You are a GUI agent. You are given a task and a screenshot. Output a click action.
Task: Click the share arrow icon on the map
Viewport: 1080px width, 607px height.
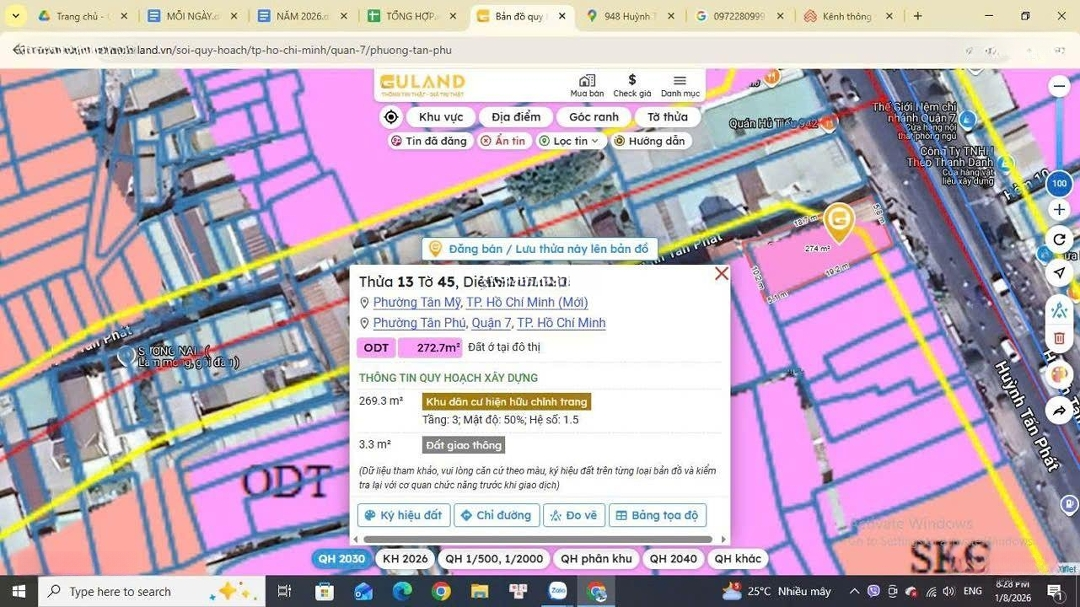coord(1059,410)
